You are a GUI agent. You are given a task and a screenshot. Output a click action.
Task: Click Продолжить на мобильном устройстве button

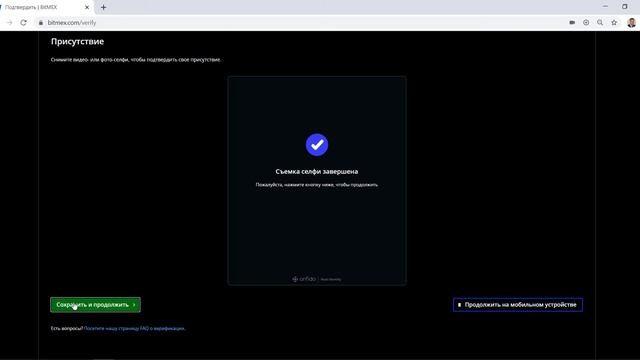pos(518,305)
